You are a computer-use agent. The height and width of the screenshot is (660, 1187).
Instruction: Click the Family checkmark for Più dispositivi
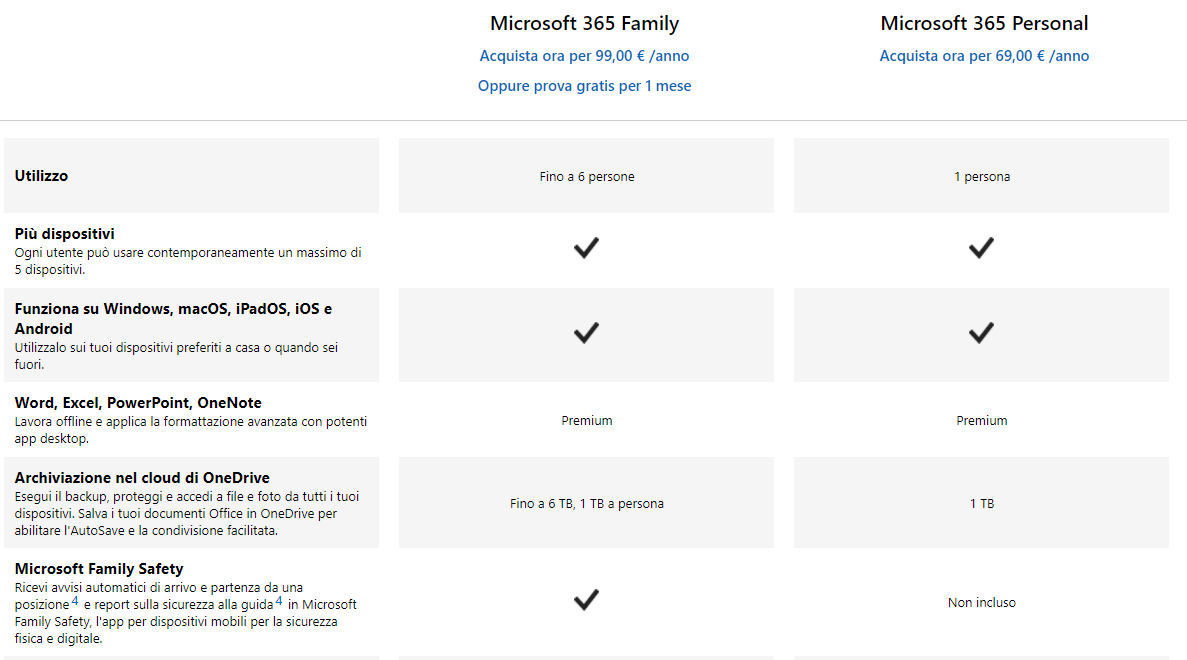(x=586, y=248)
